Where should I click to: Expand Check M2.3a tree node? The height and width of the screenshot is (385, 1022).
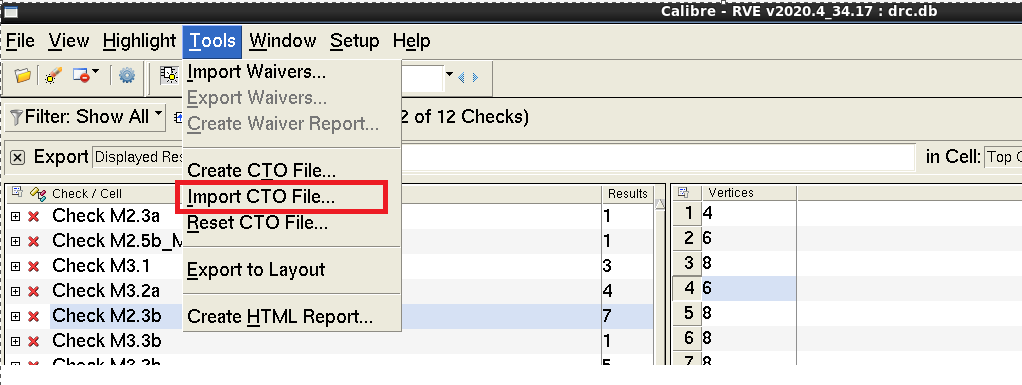[x=16, y=216]
